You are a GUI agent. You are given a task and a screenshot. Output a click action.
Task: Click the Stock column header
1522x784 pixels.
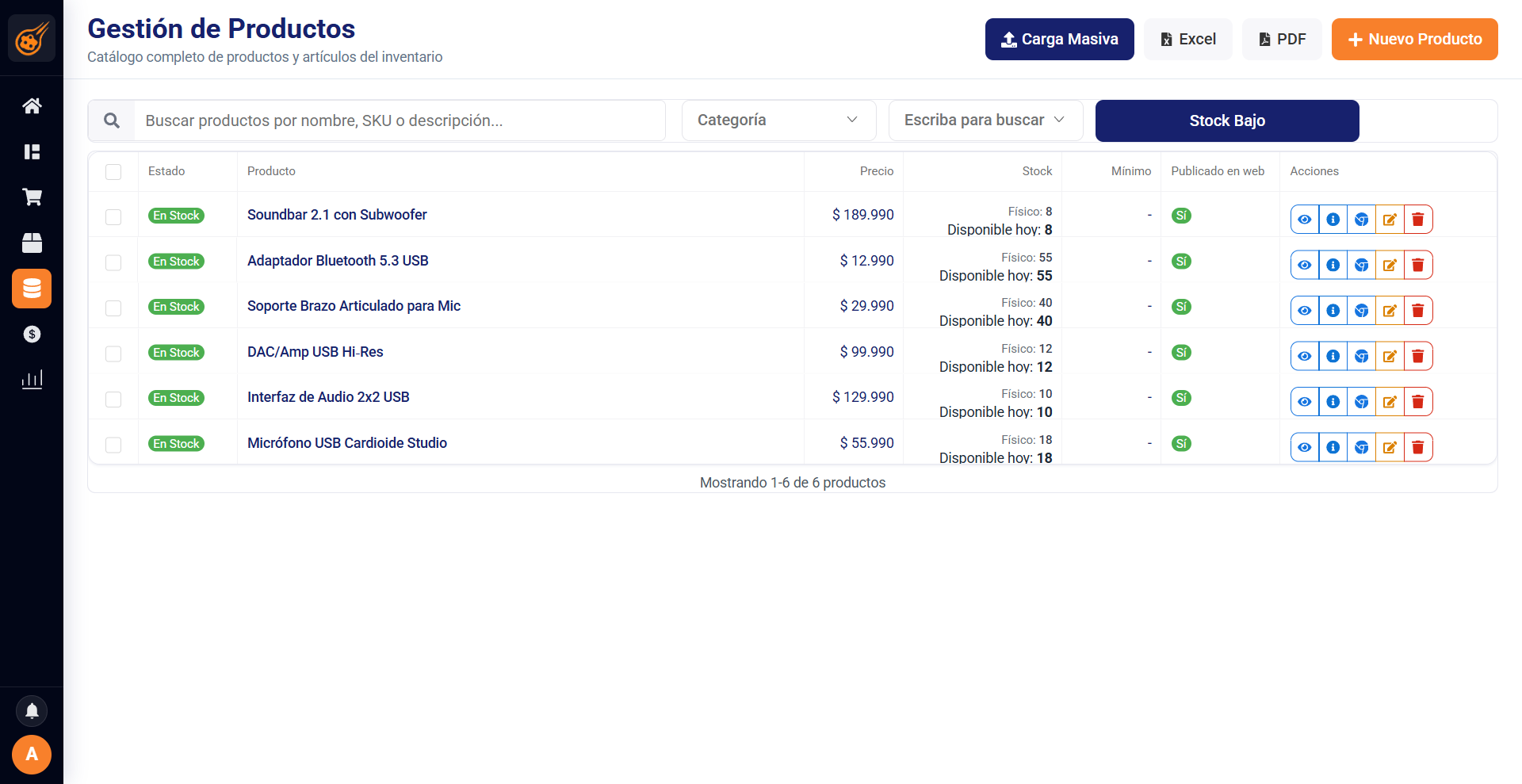tap(1036, 171)
